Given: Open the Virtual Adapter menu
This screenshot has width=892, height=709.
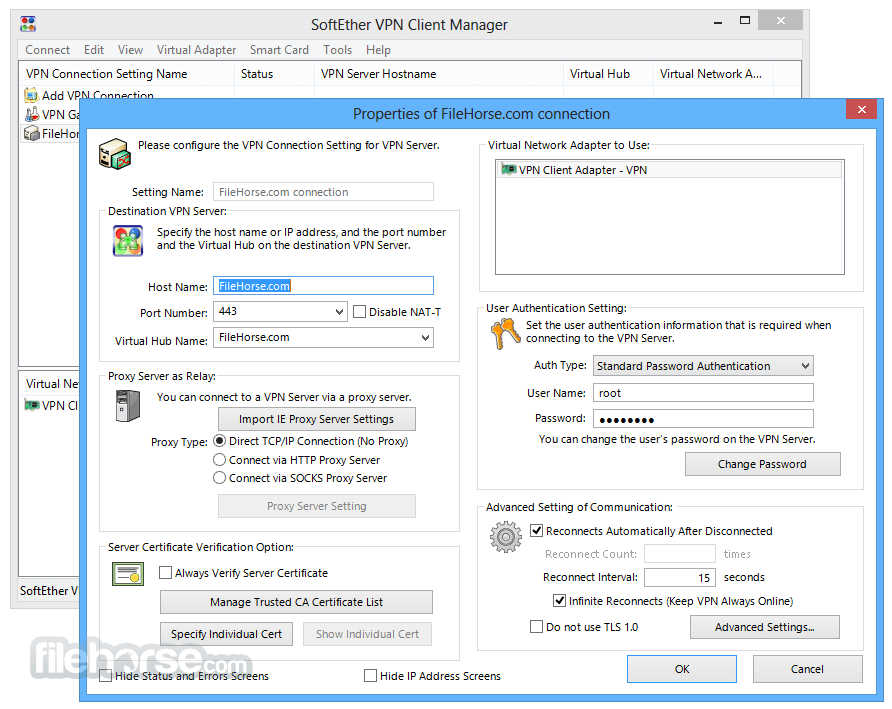Looking at the screenshot, I should click(x=196, y=50).
